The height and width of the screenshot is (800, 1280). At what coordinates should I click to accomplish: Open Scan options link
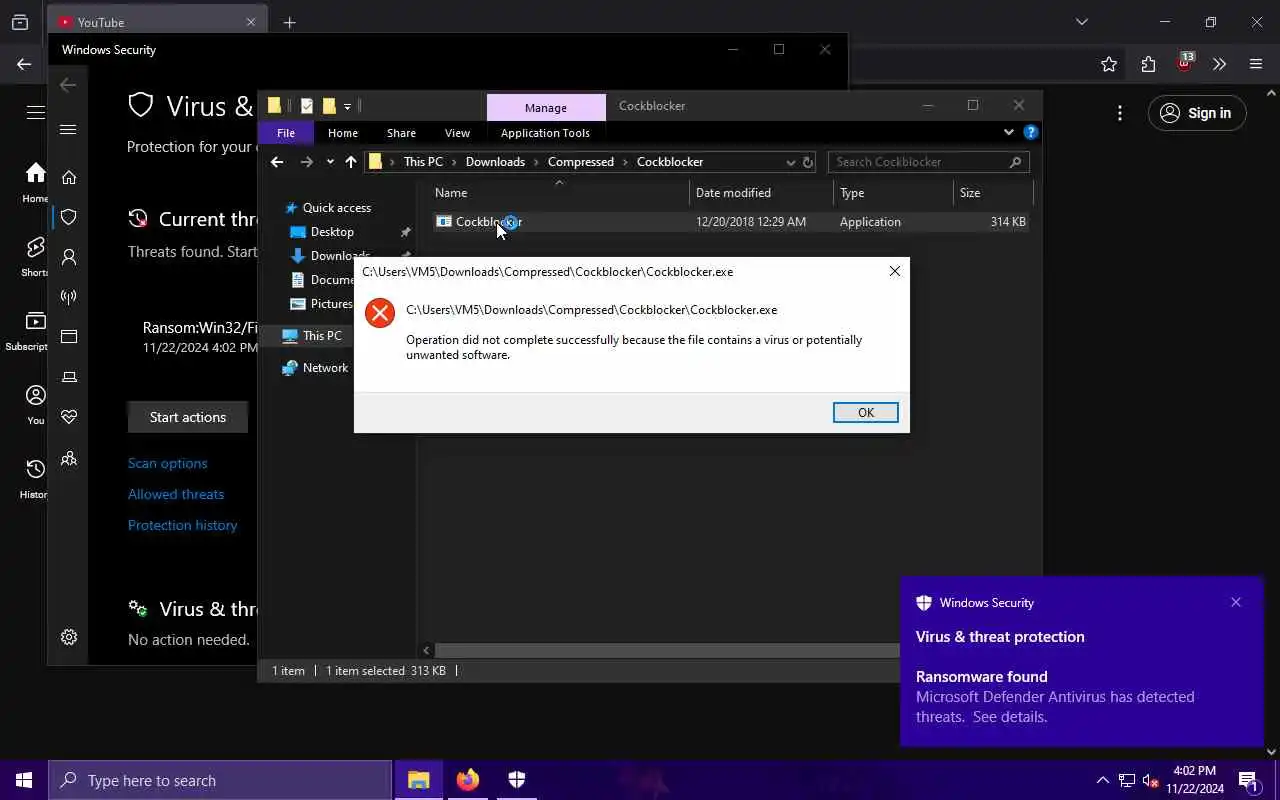(168, 463)
